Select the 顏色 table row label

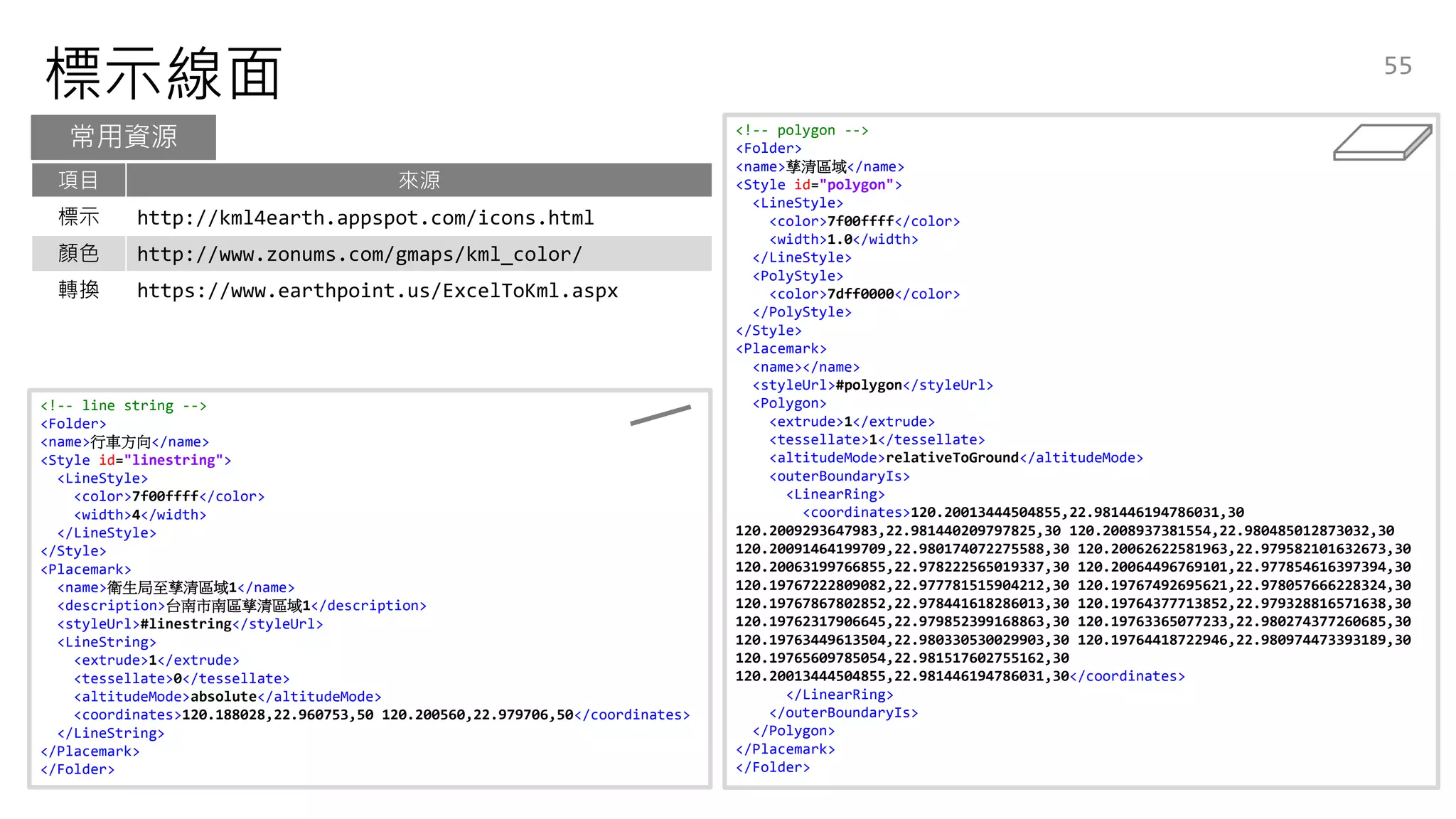coord(78,254)
